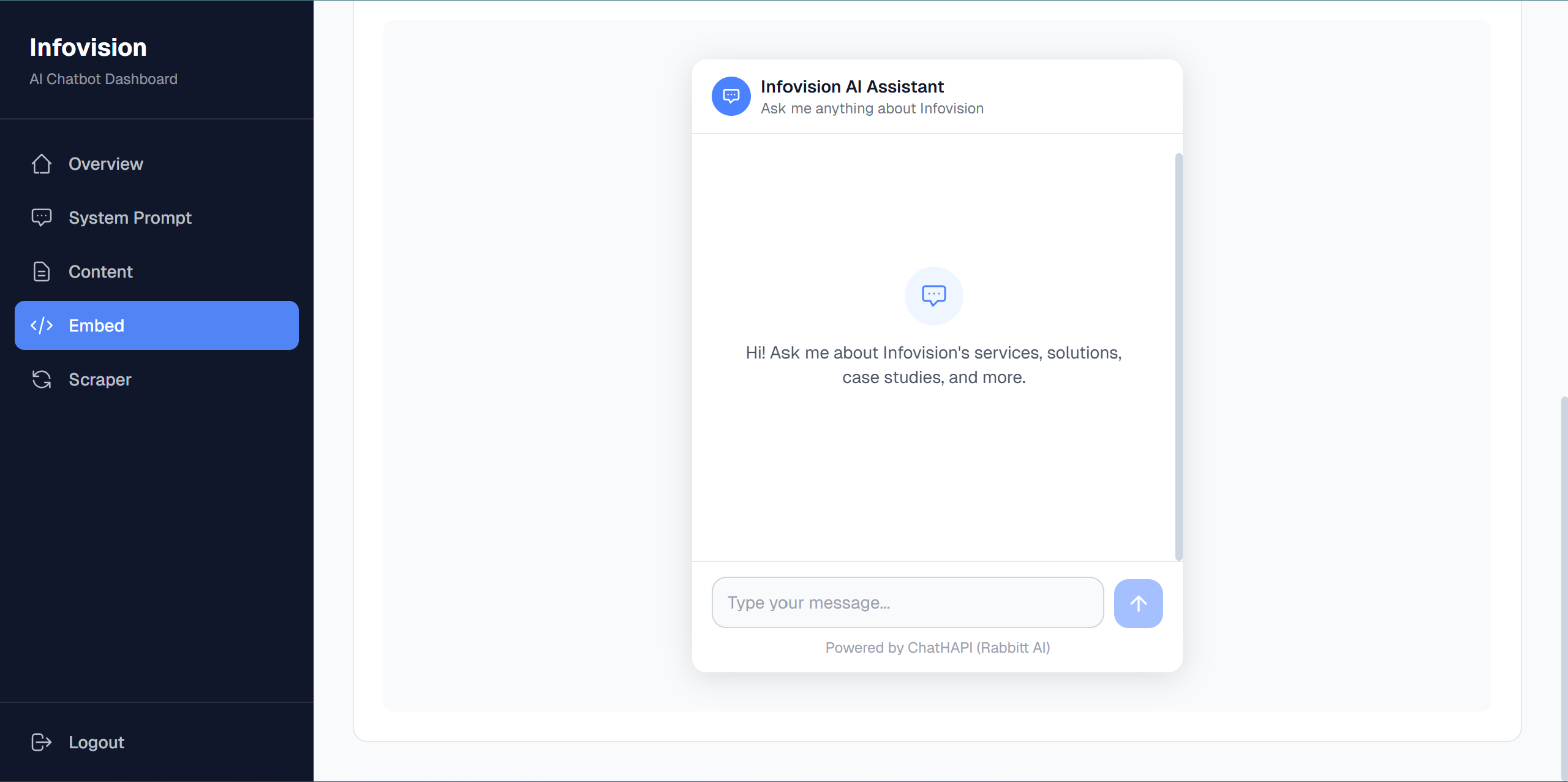
Task: Click the System Prompt chat icon
Action: [42, 218]
